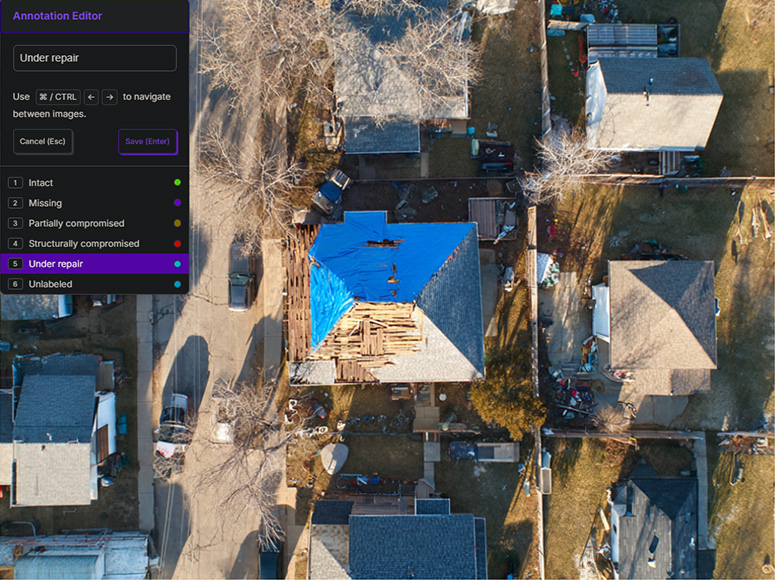Screen dimensions: 775x580
Task: Select the Structurally compromised label
Action: (84, 244)
